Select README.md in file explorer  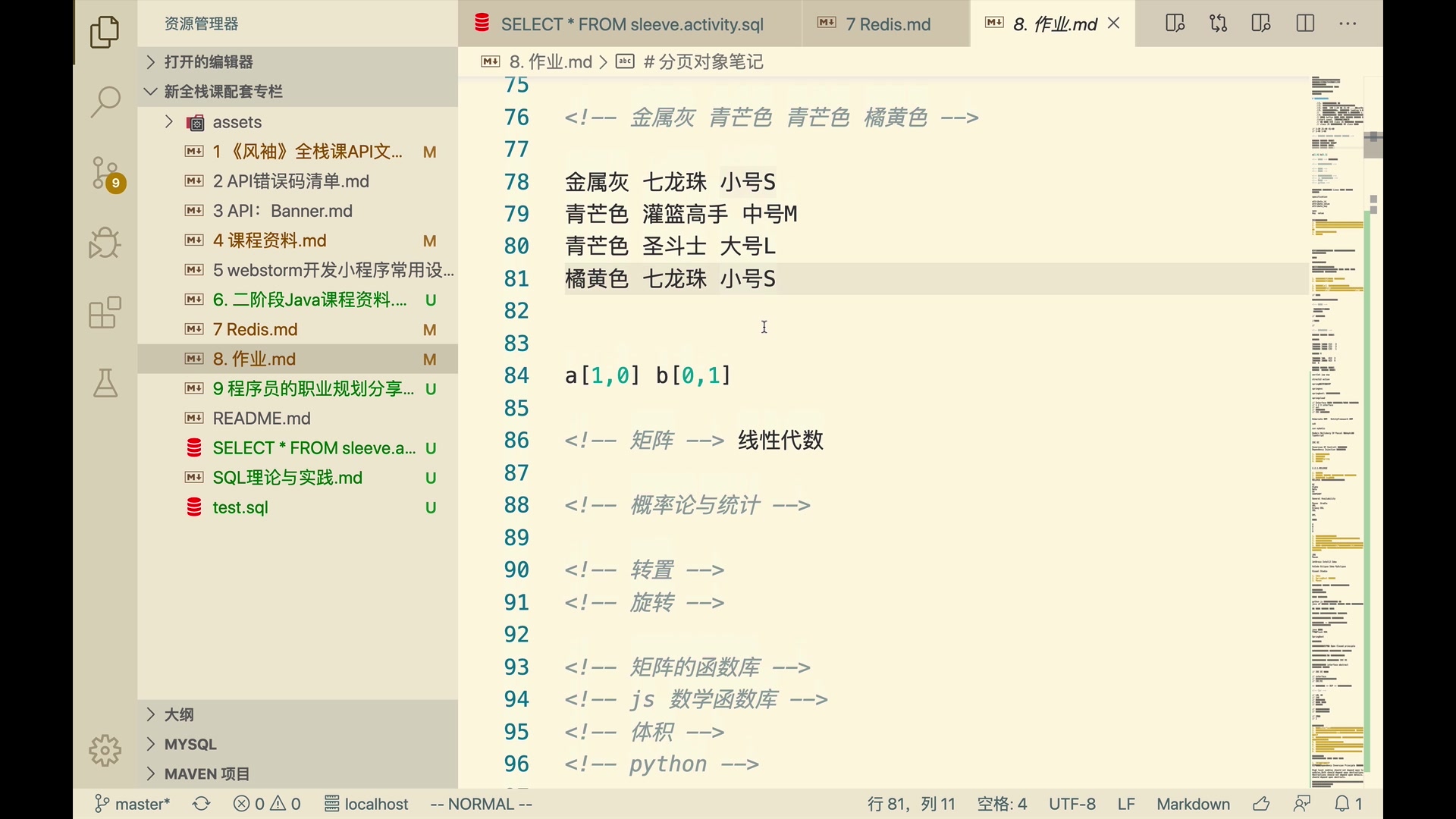point(261,418)
